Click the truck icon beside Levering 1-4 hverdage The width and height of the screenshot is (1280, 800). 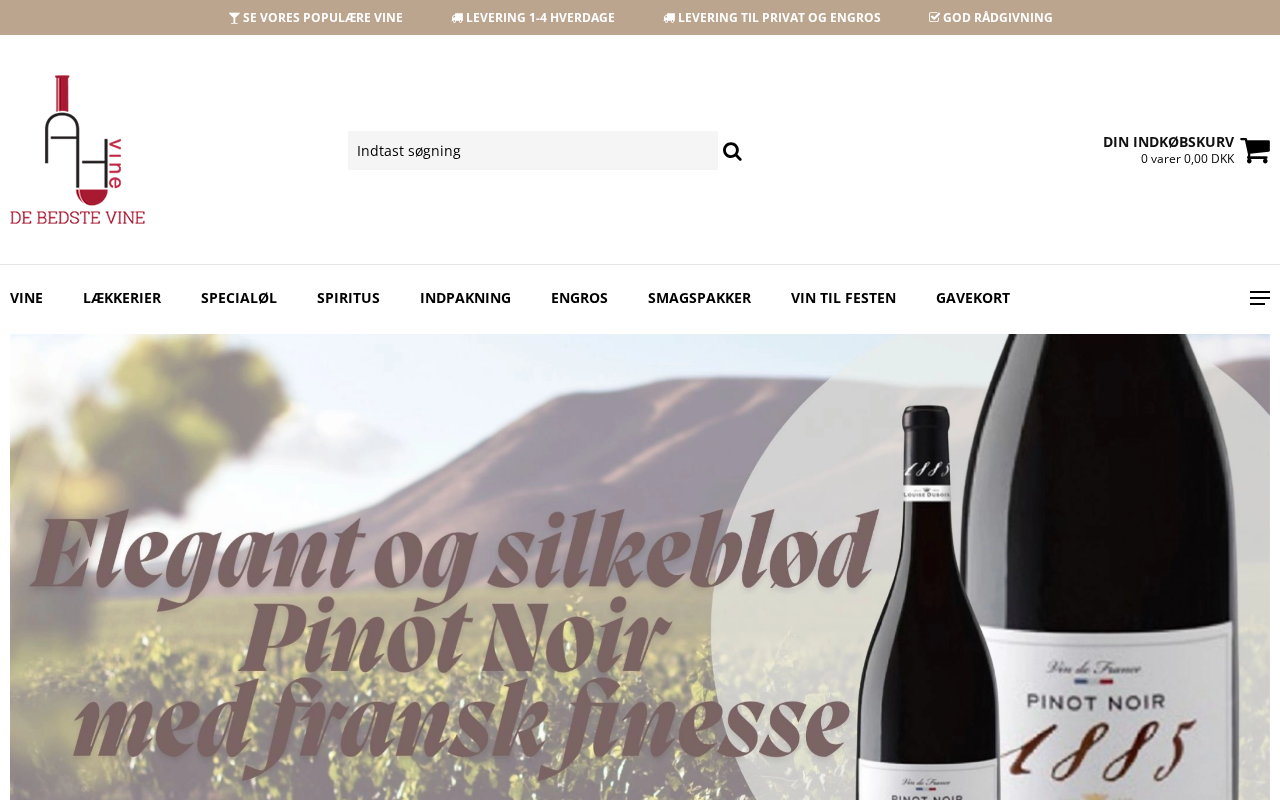click(457, 18)
